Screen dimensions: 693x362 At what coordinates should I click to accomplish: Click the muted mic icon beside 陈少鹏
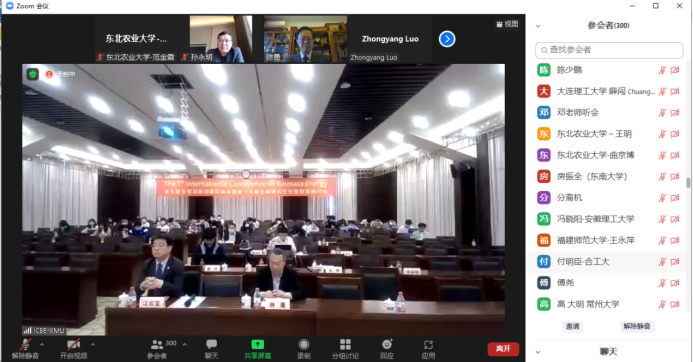click(x=662, y=70)
